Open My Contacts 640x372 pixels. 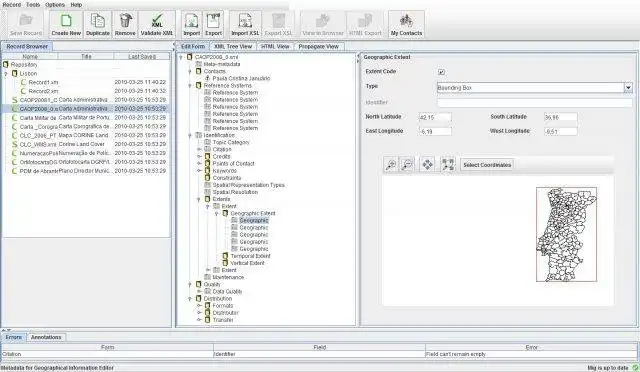[x=406, y=25]
